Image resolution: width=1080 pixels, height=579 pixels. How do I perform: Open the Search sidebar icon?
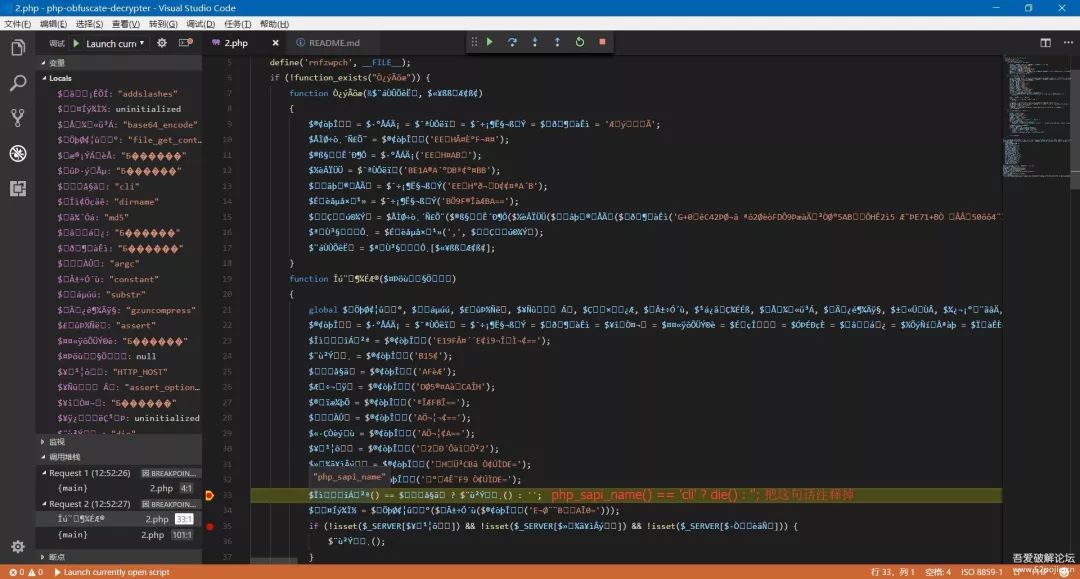(18, 82)
